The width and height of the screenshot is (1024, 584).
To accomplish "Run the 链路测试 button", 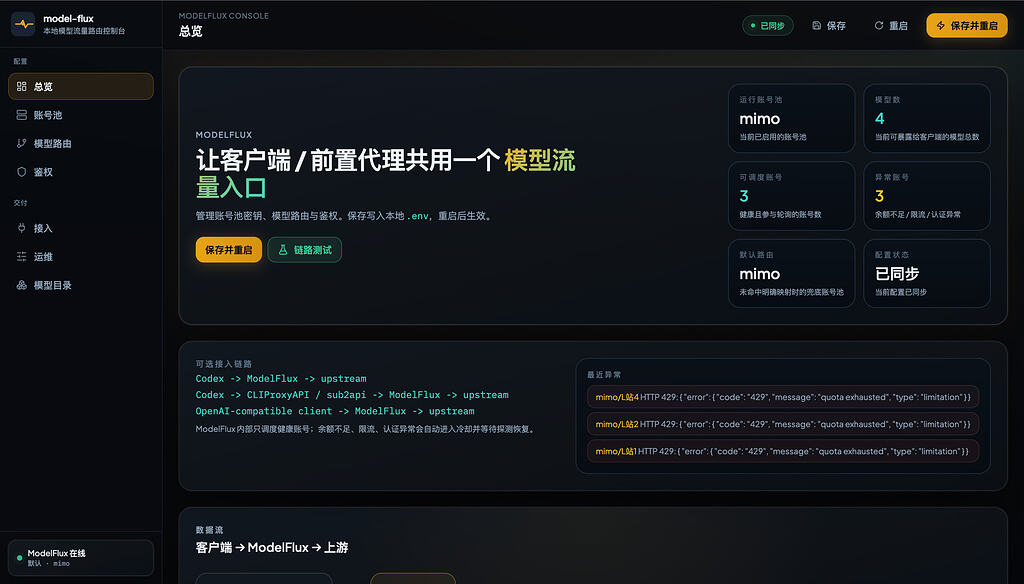I will [304, 250].
